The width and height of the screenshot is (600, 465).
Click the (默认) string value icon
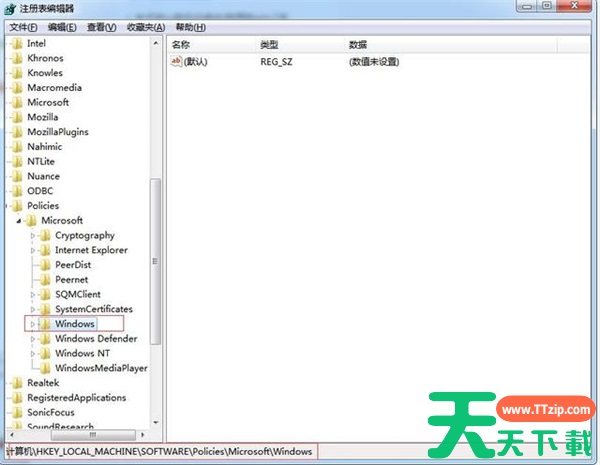(x=177, y=62)
